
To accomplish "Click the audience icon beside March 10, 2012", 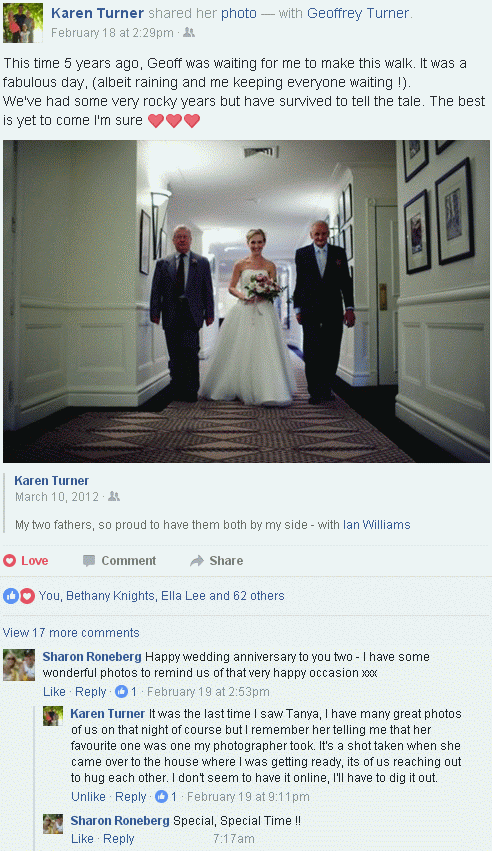I will pyautogui.click(x=114, y=497).
